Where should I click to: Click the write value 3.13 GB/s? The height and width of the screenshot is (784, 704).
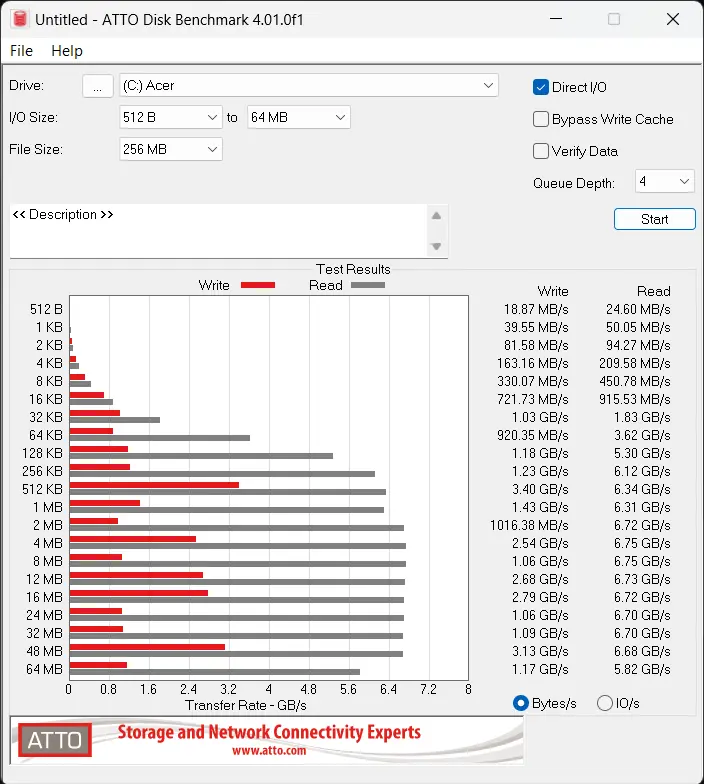(x=540, y=652)
